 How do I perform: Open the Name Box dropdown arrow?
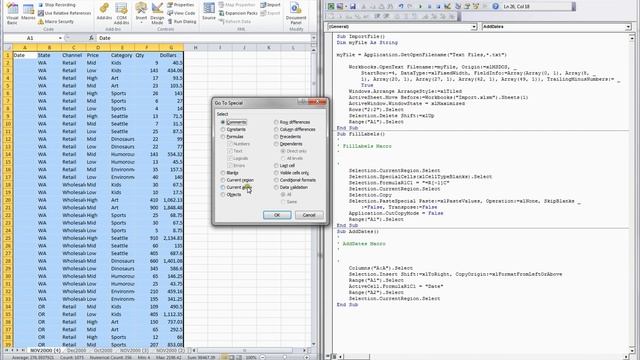60,38
